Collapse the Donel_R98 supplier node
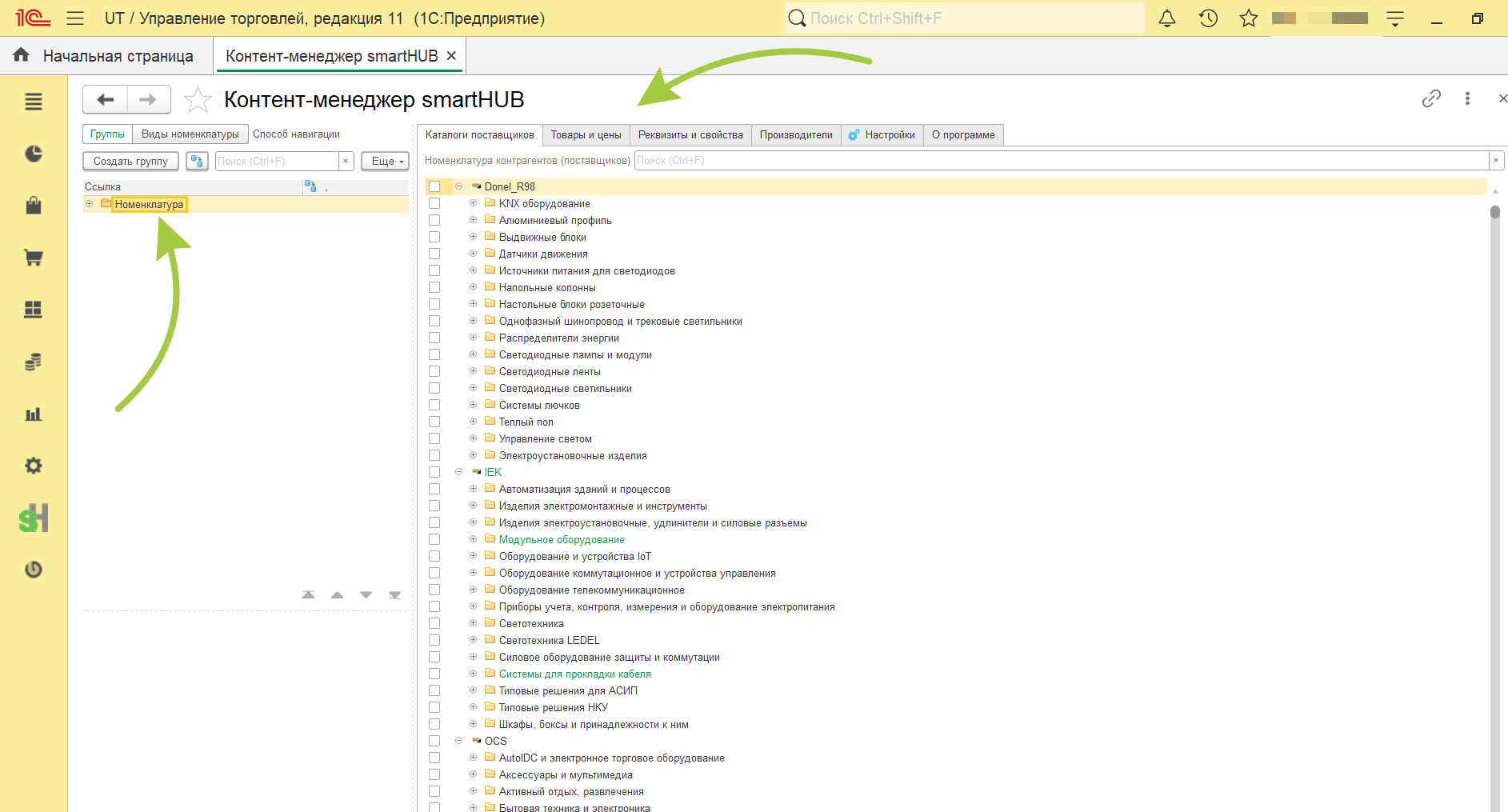This screenshot has width=1508, height=812. coord(459,186)
